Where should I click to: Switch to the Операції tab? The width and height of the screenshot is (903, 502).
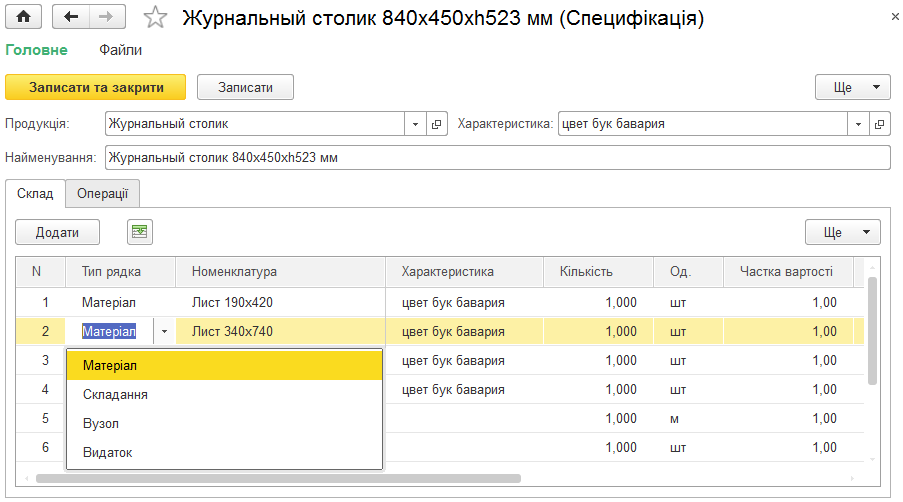click(103, 193)
